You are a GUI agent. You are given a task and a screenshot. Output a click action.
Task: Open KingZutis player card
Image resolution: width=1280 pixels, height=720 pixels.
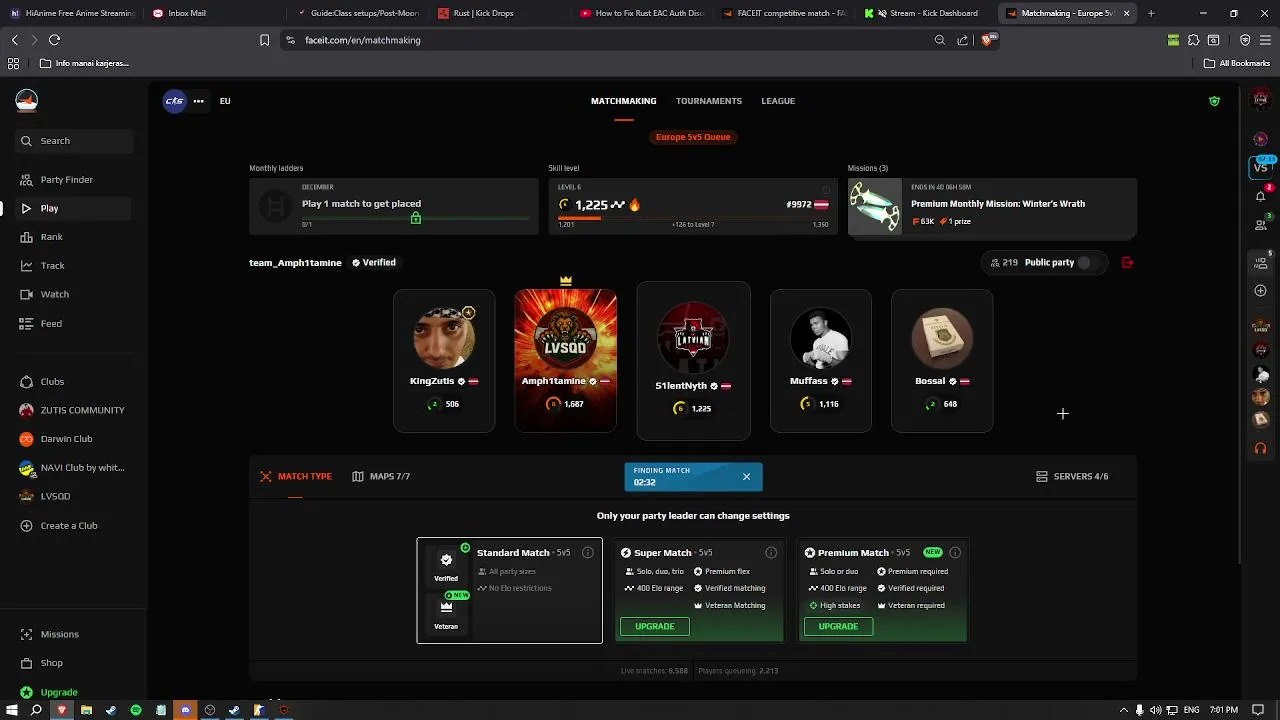(444, 361)
